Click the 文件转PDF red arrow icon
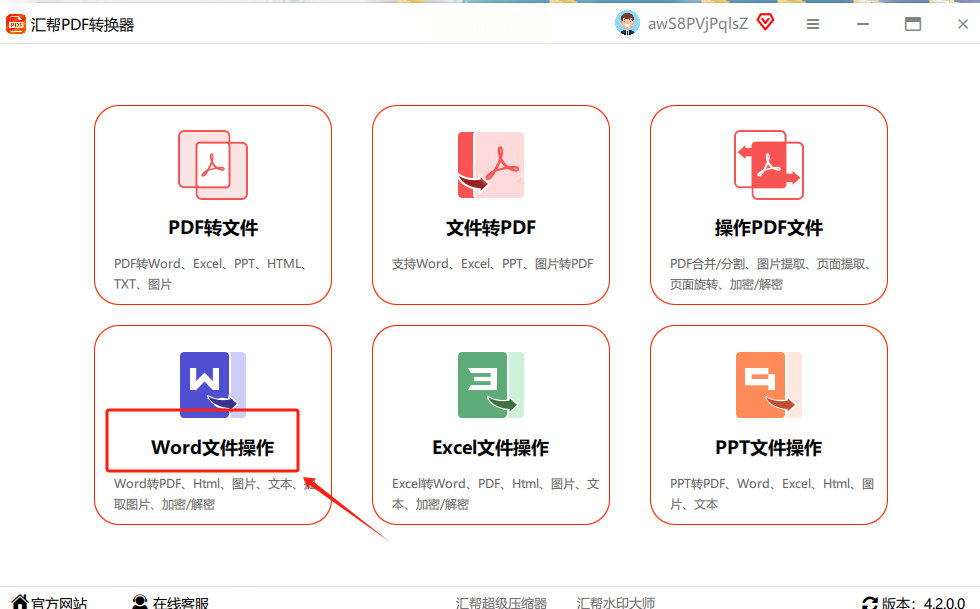This screenshot has width=980, height=609. coord(491,165)
